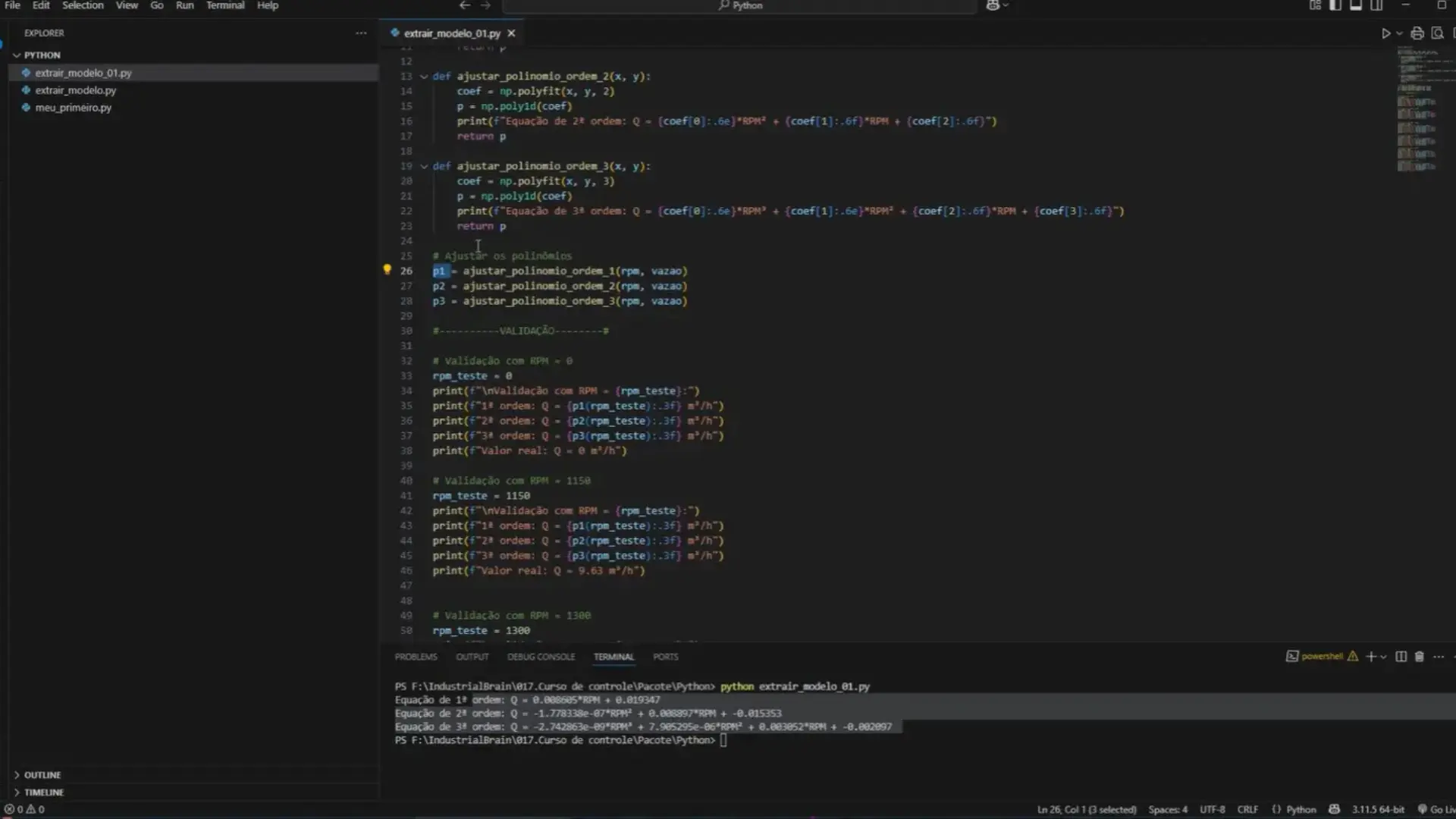This screenshot has height=819, width=1456.
Task: Open the Selection menu
Action: pyautogui.click(x=83, y=5)
